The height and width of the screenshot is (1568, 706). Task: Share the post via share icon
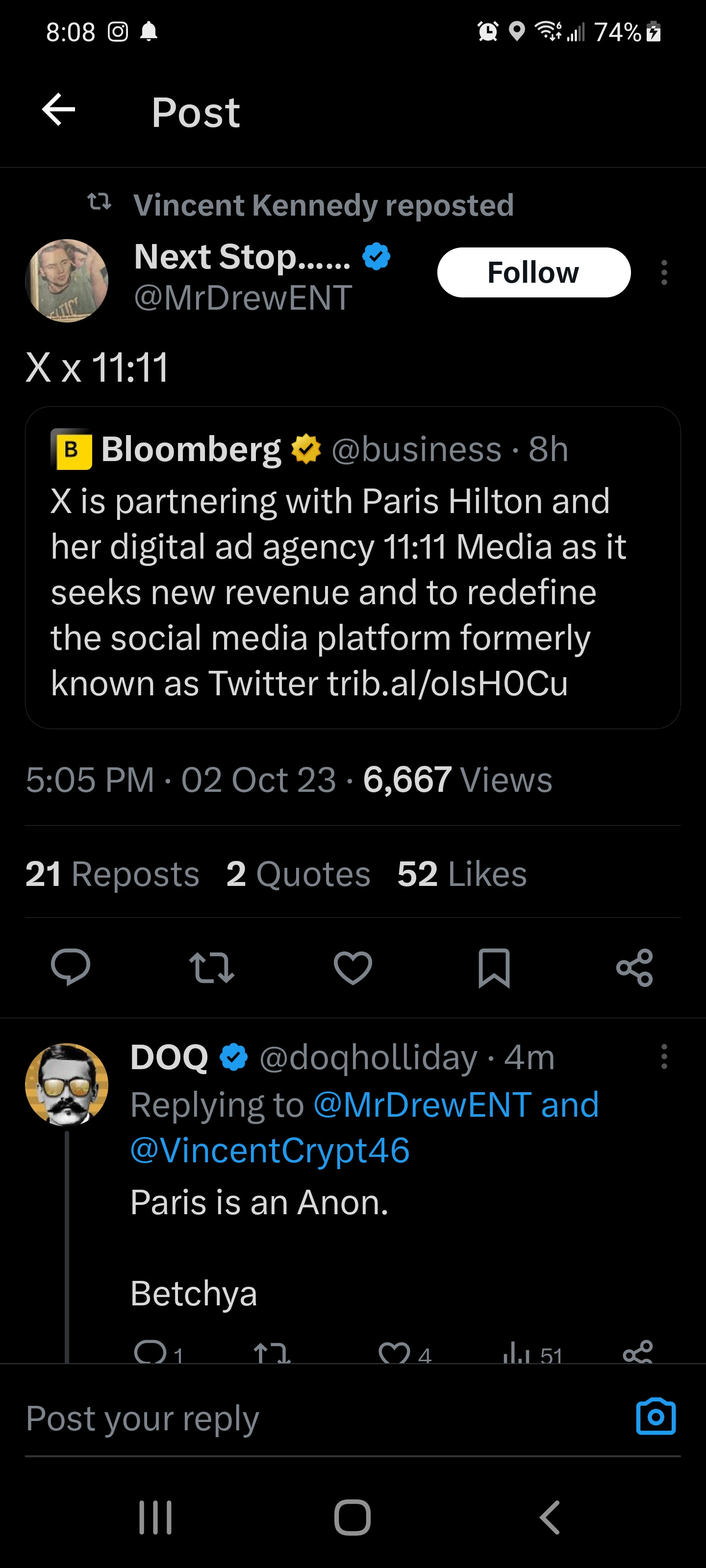coord(635,967)
